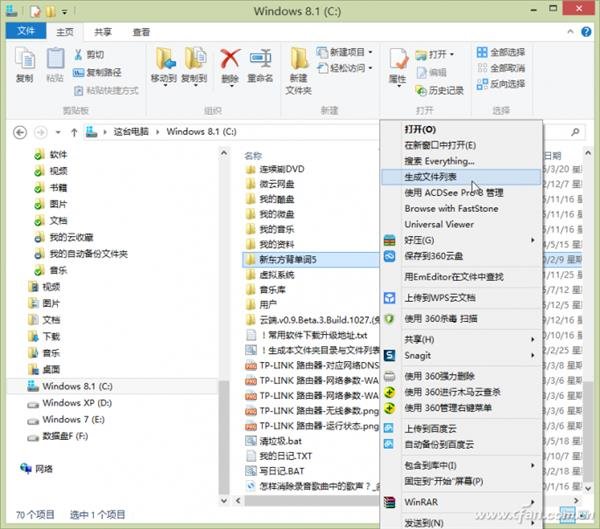The width and height of the screenshot is (600, 529).
Task: Click the blue Help question mark icon
Action: (586, 31)
